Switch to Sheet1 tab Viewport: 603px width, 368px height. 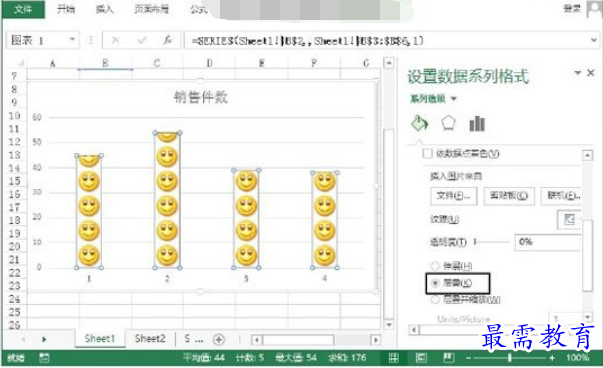(x=100, y=339)
